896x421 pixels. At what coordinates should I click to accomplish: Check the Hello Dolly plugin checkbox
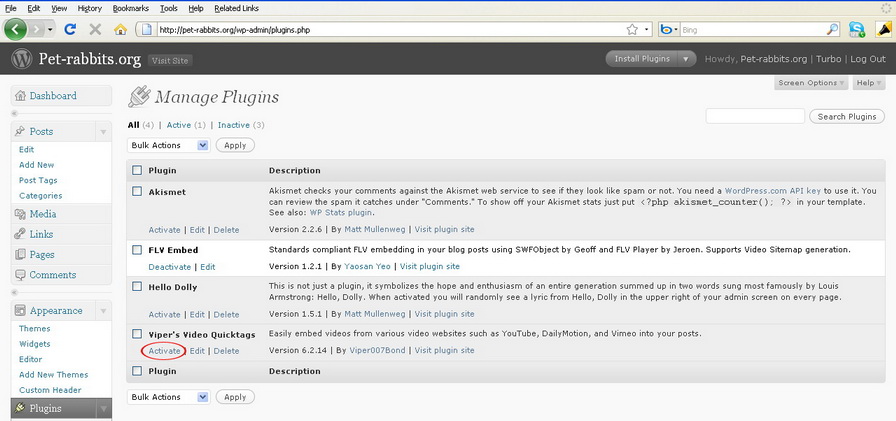[137, 287]
